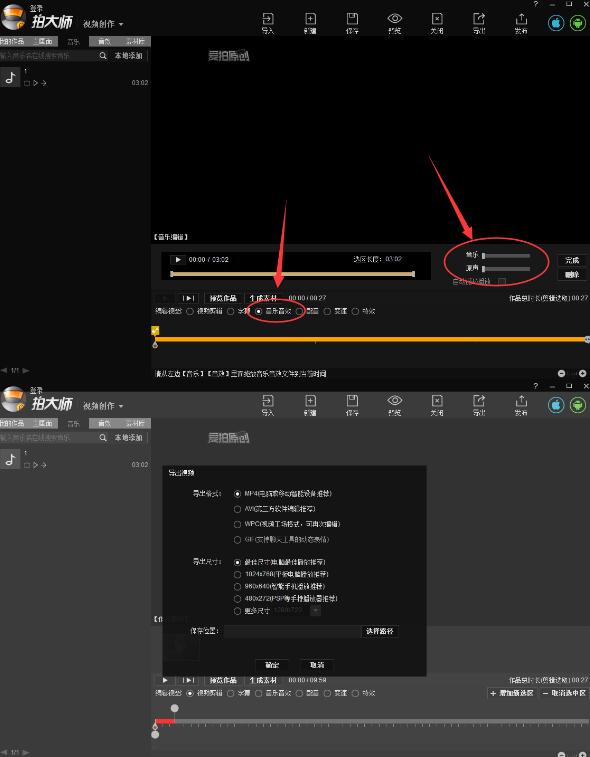Click 完成 button in music editor
The height and width of the screenshot is (757, 590).
(x=572, y=260)
